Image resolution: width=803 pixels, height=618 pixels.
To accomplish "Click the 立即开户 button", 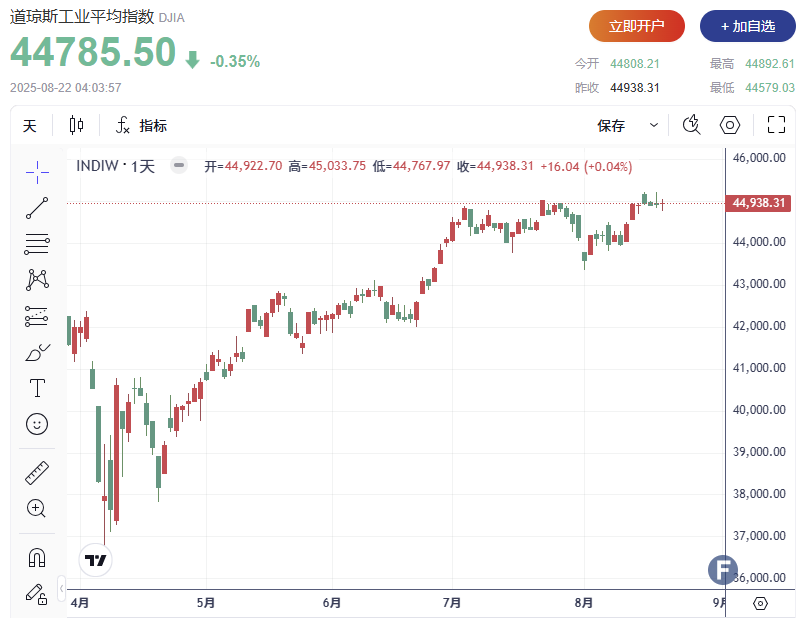I will [x=637, y=26].
